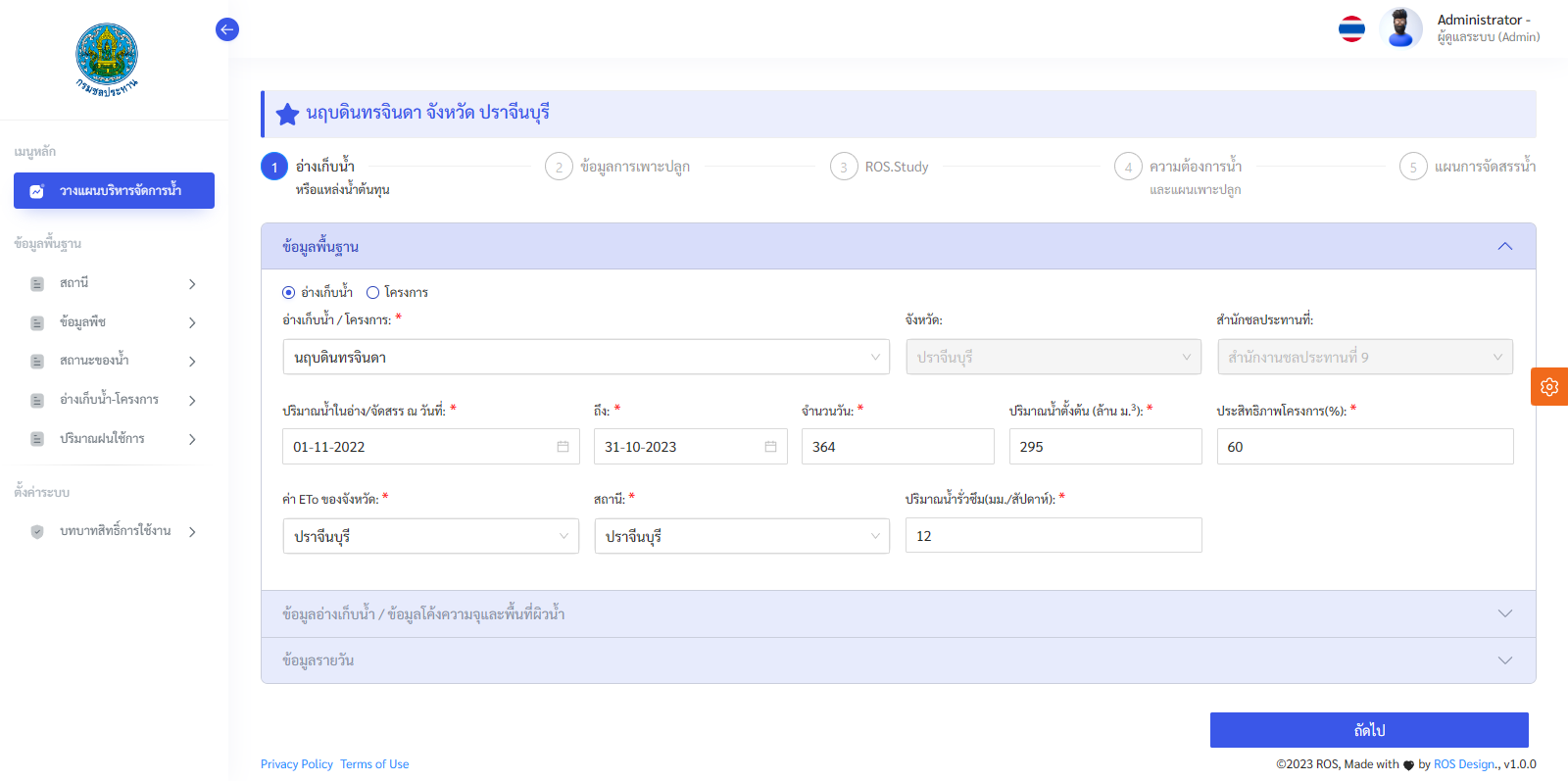The width and height of the screenshot is (1568, 781).
Task: Click the sidebar collapse arrow icon
Action: 227,29
